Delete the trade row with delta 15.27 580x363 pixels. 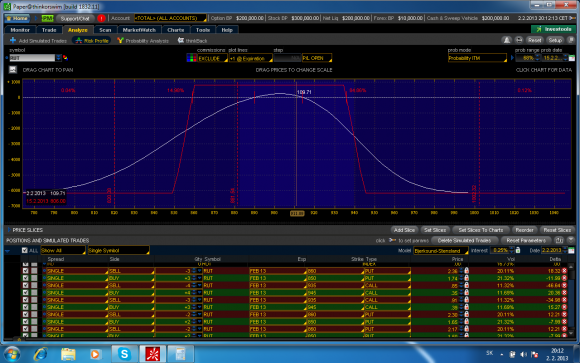coord(564,307)
